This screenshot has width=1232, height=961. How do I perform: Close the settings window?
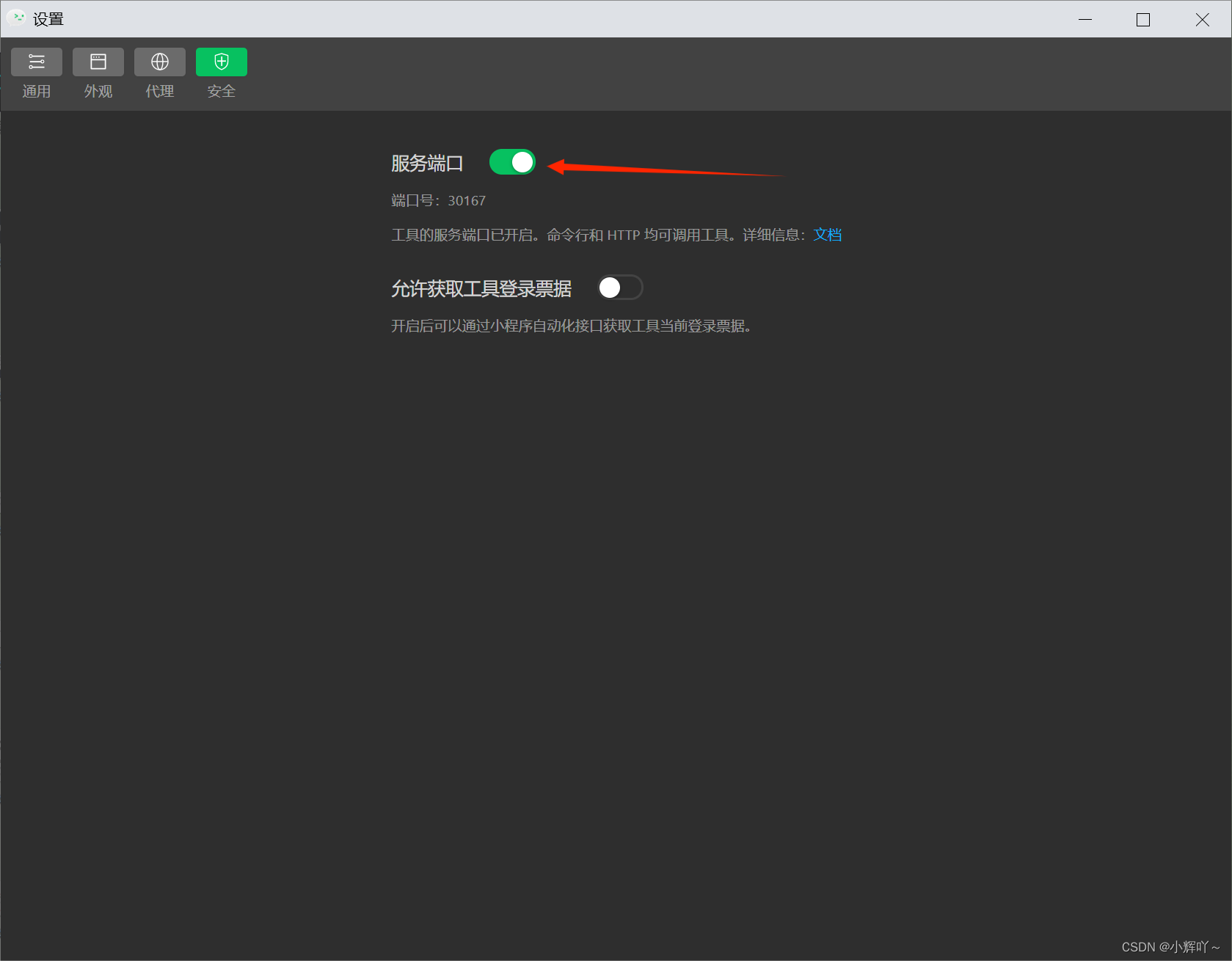click(1202, 19)
